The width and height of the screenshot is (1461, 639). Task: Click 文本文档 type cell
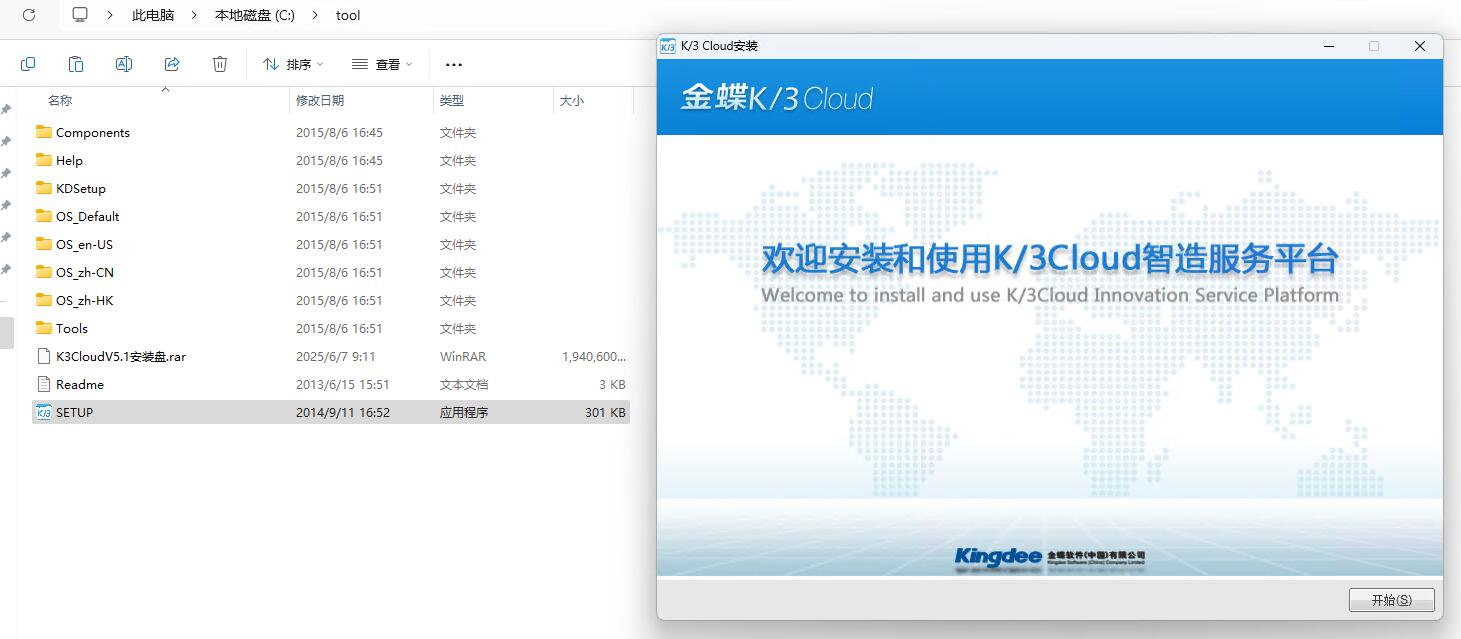pos(464,384)
